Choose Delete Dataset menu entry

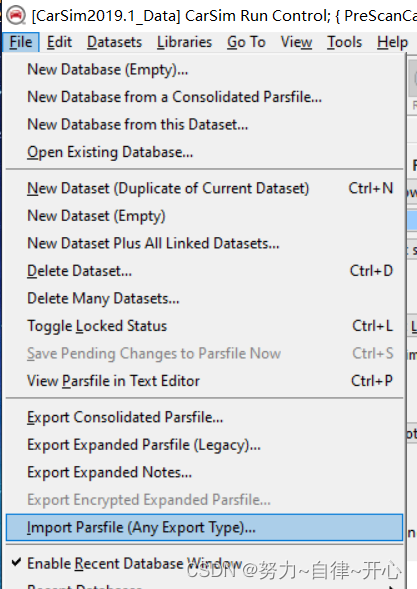(x=204, y=271)
